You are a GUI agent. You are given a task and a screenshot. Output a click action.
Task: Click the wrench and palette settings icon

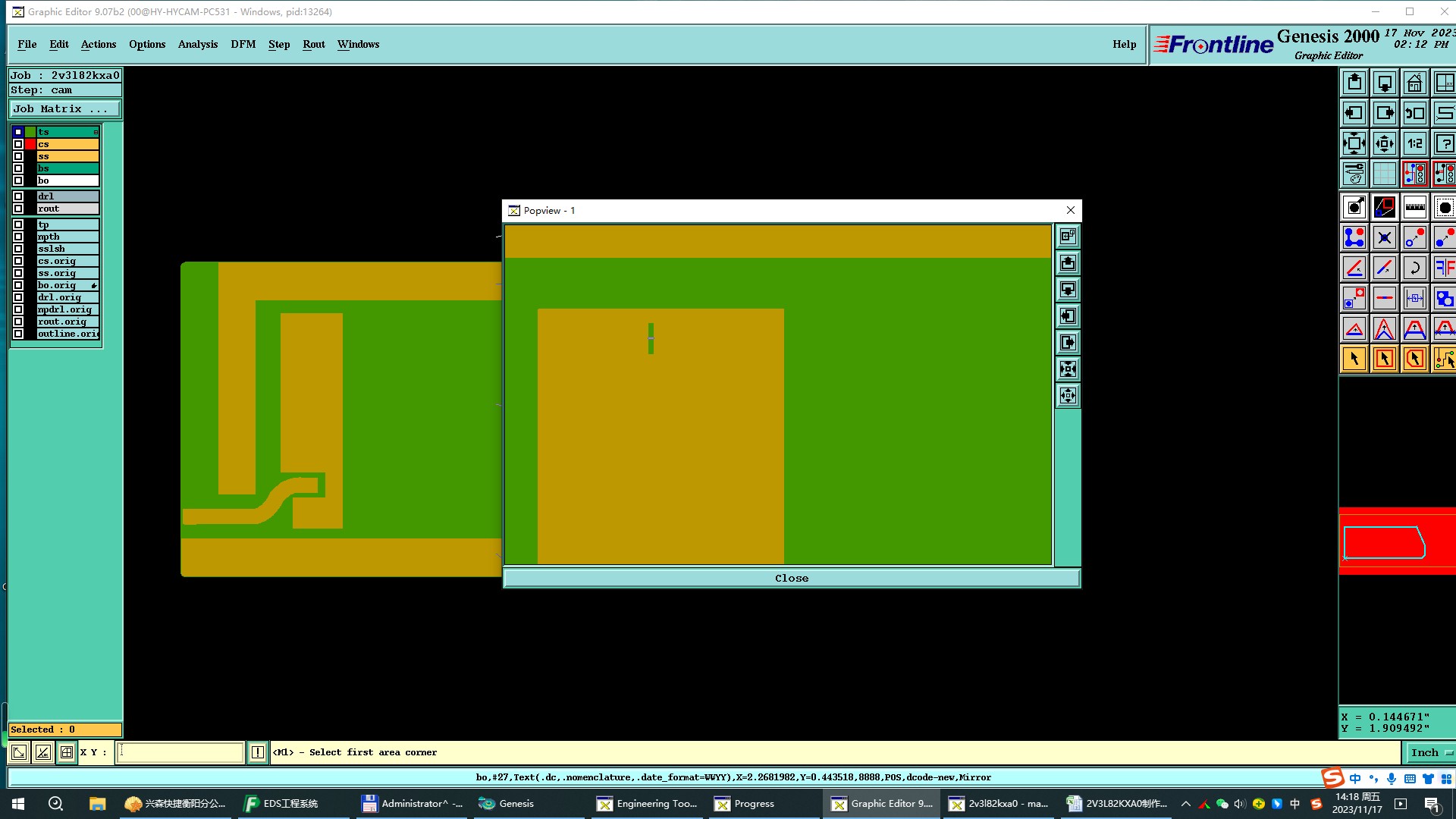pyautogui.click(x=1354, y=174)
